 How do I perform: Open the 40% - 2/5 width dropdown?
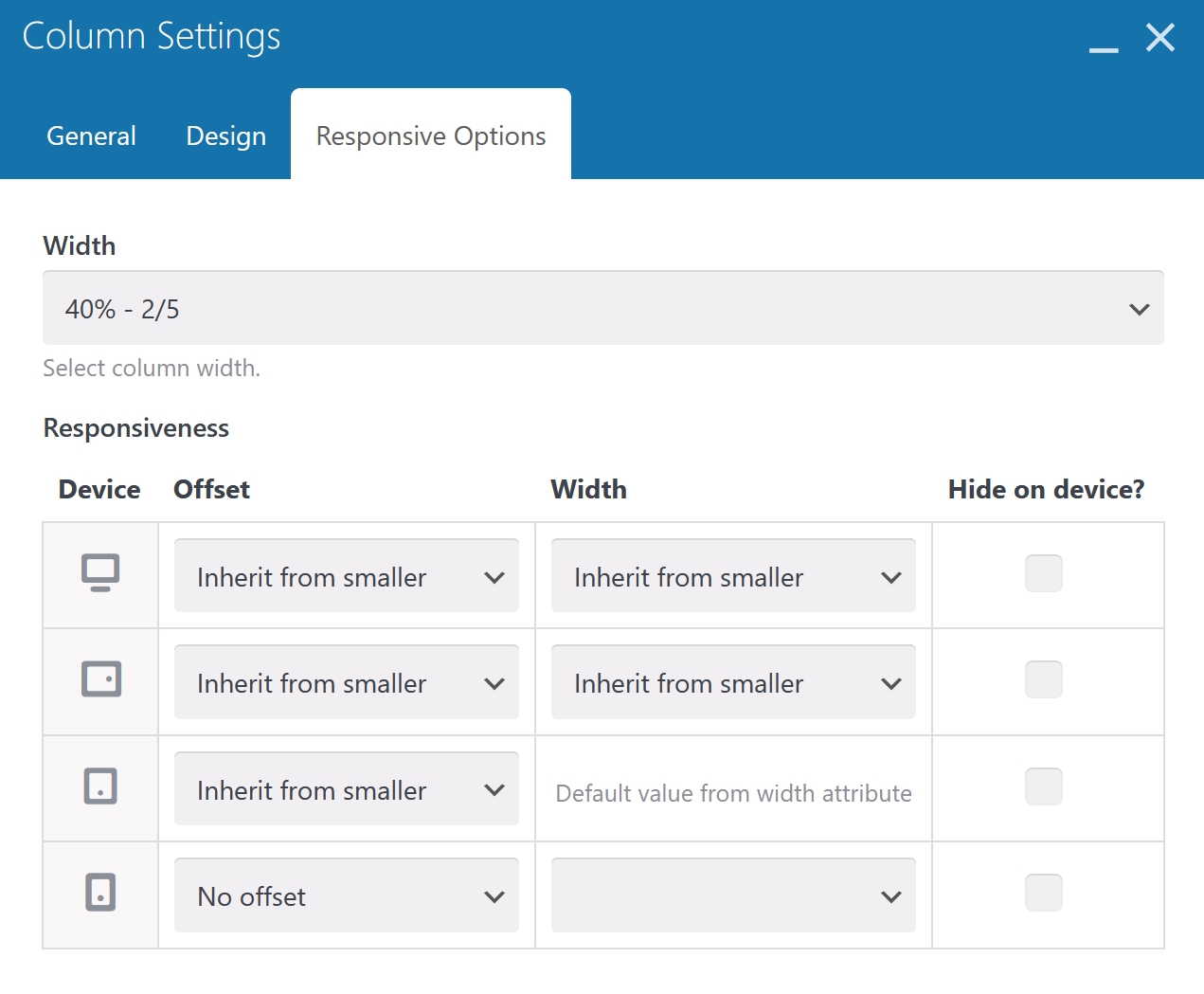[602, 309]
